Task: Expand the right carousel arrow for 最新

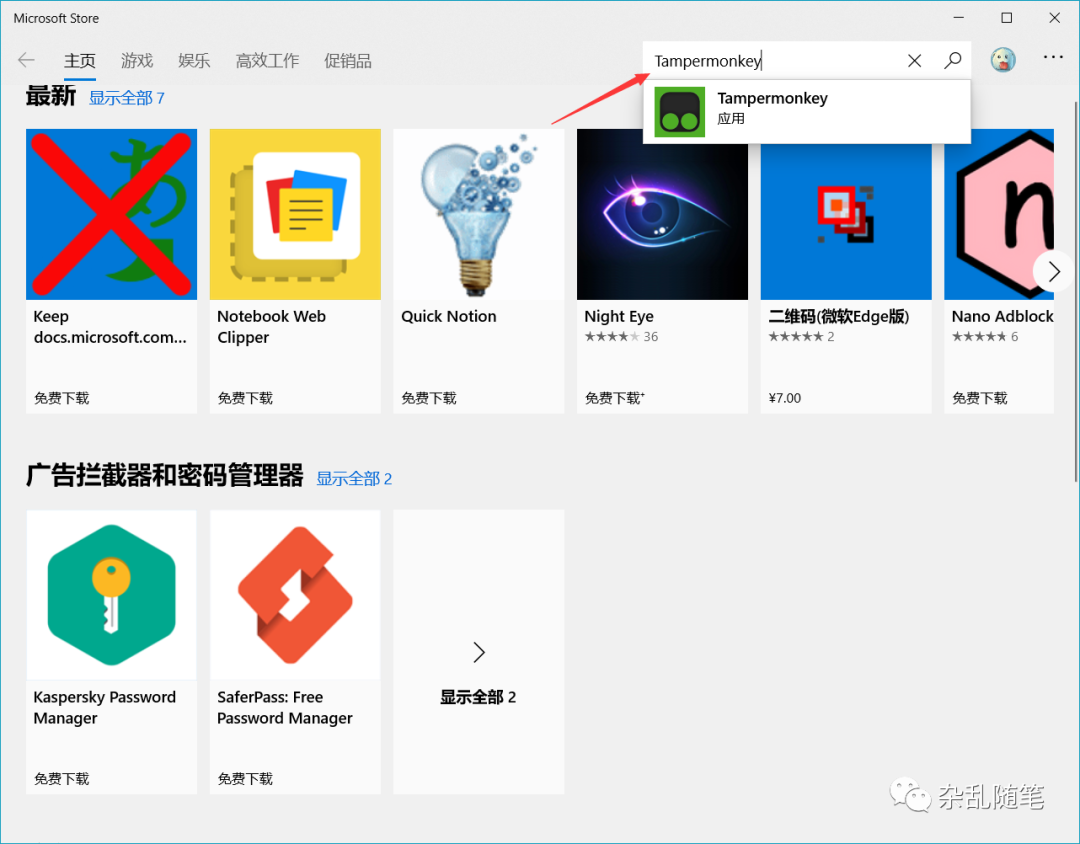Action: coord(1053,270)
